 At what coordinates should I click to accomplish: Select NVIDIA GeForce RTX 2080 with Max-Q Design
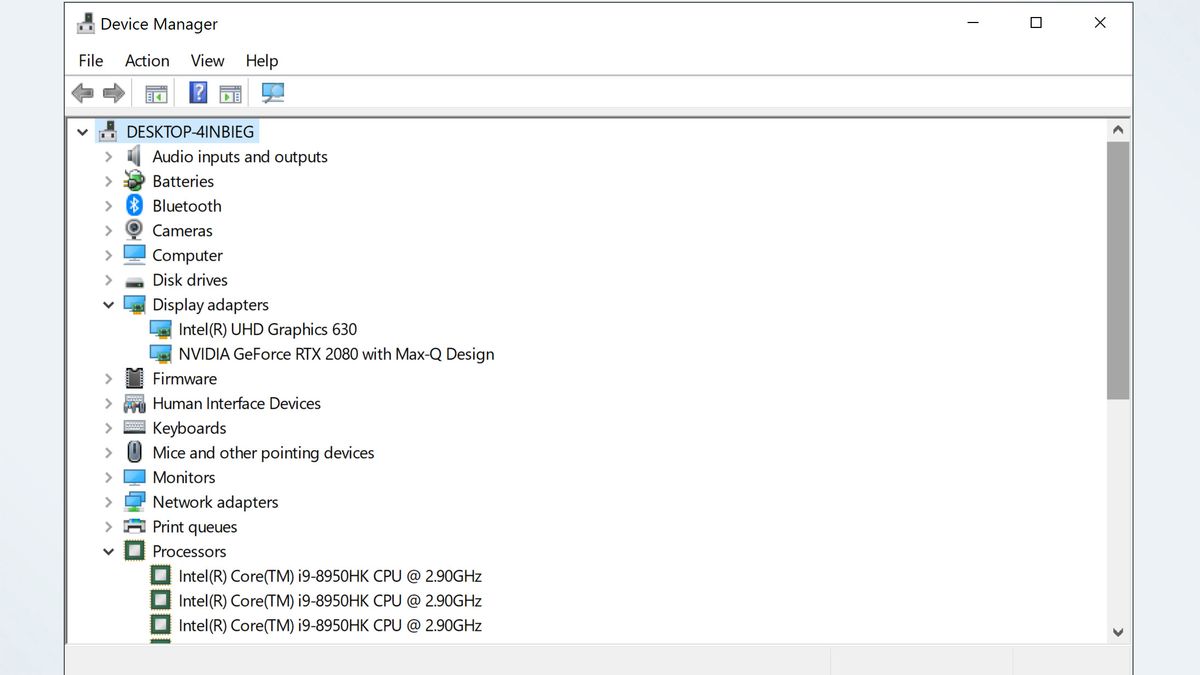pyautogui.click(x=336, y=354)
